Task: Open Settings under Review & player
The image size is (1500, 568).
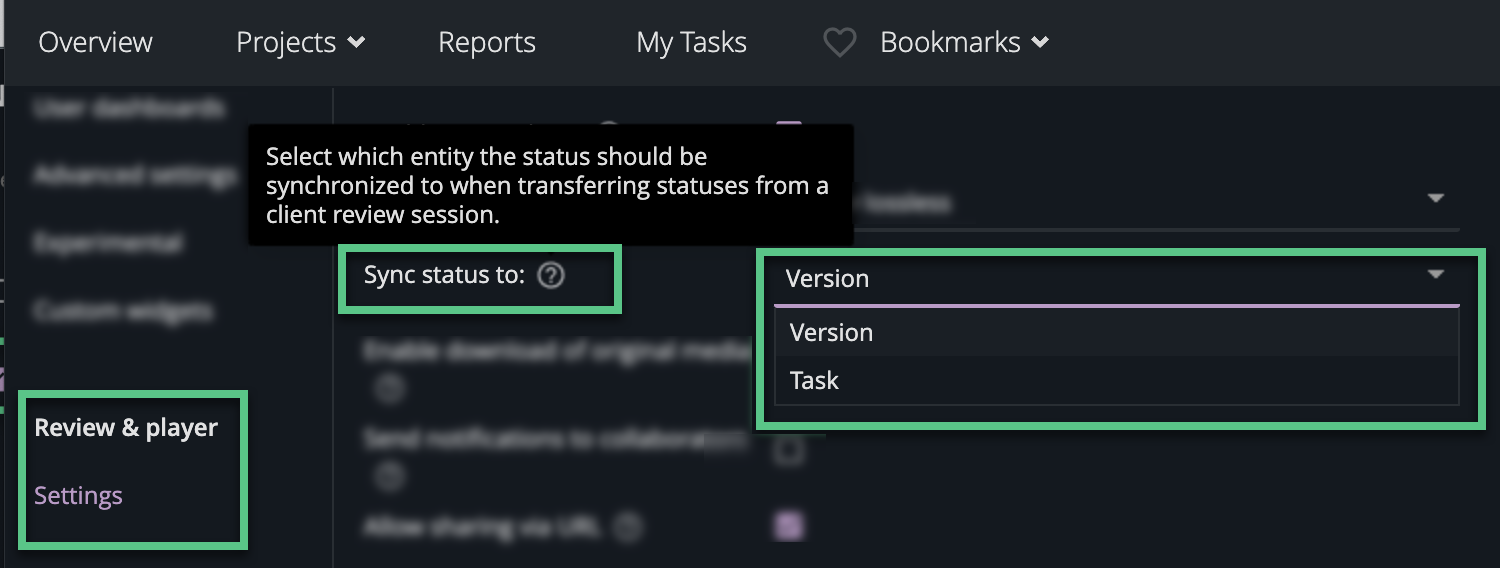Action: [x=78, y=495]
